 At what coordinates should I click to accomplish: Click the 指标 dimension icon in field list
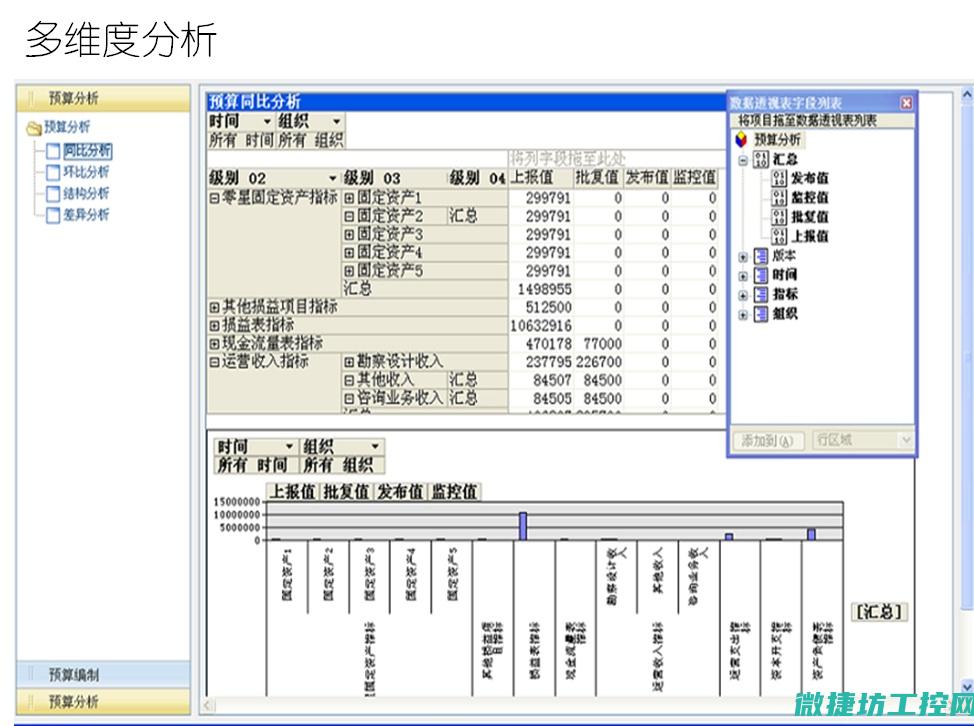tap(761, 294)
